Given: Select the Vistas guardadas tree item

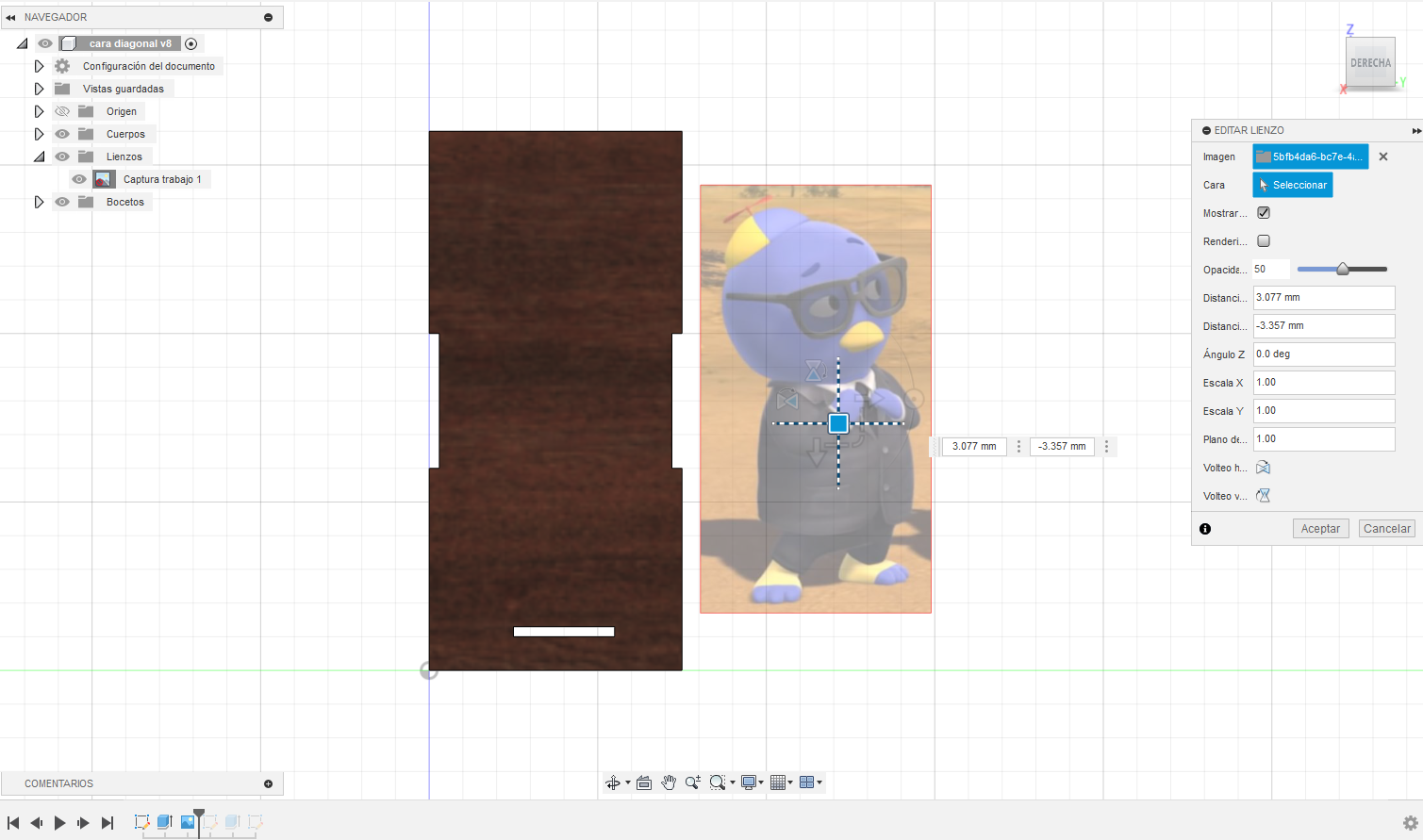Looking at the screenshot, I should pos(123,89).
